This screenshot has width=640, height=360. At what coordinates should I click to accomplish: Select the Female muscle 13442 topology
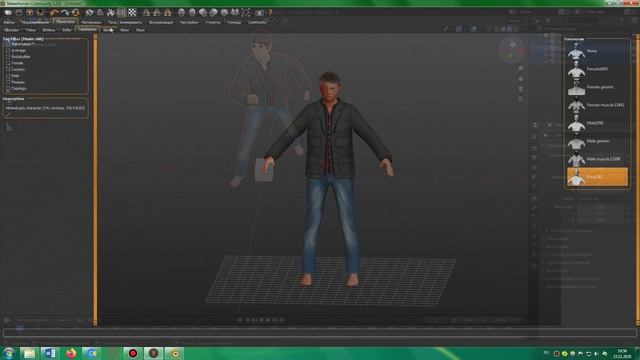coord(598,105)
